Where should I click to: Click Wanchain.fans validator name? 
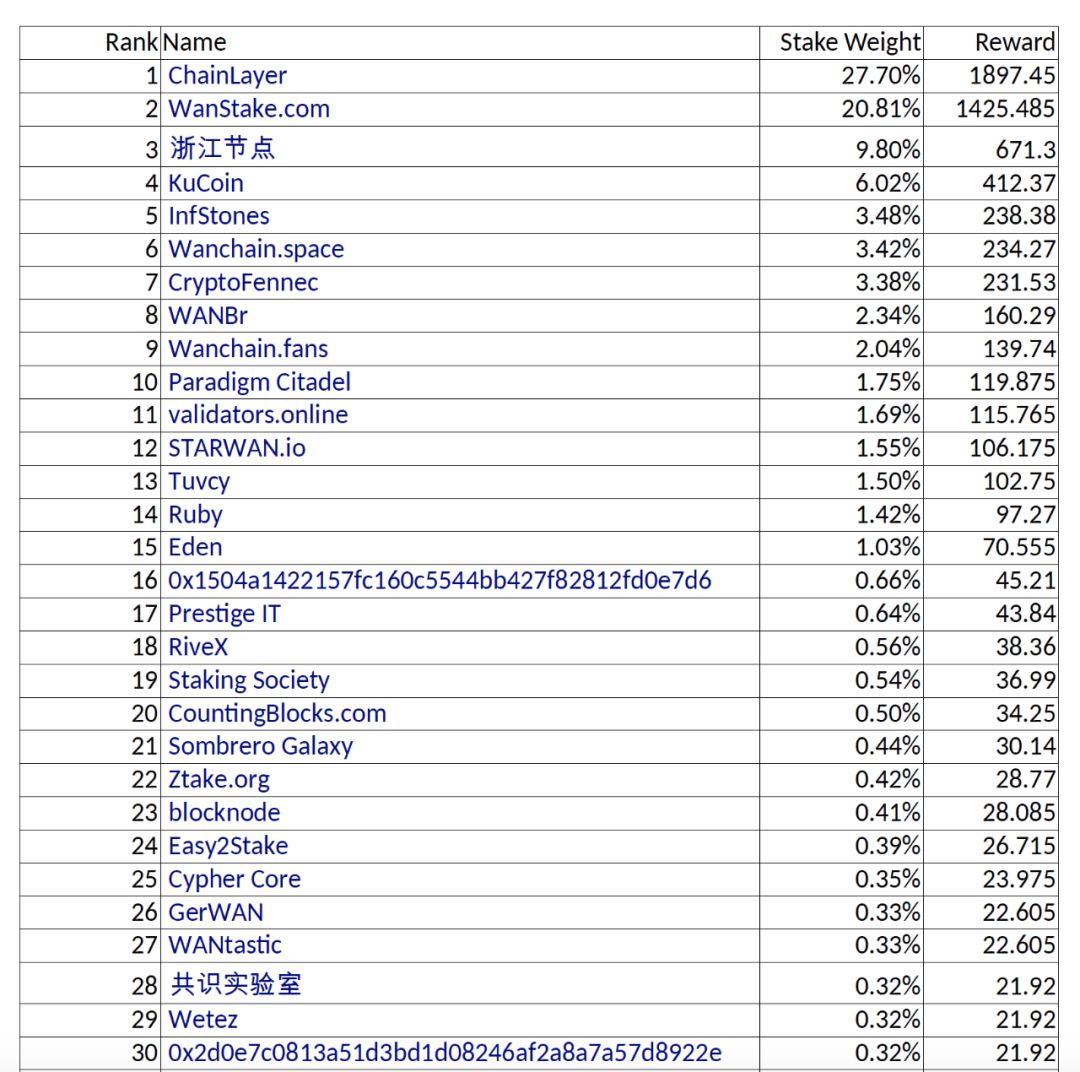[248, 349]
